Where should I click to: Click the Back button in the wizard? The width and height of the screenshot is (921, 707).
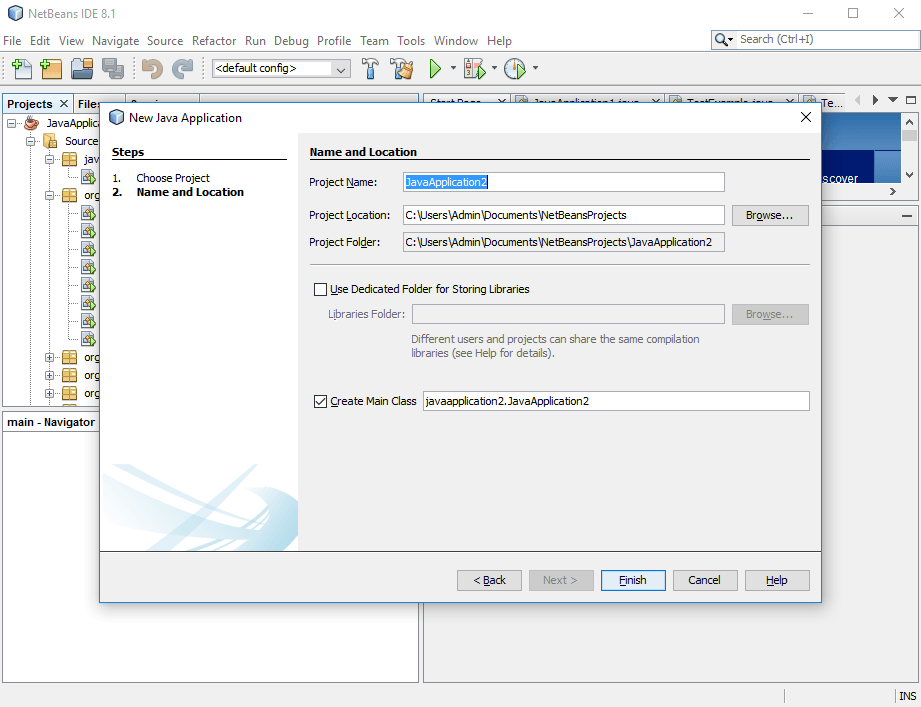pos(489,580)
